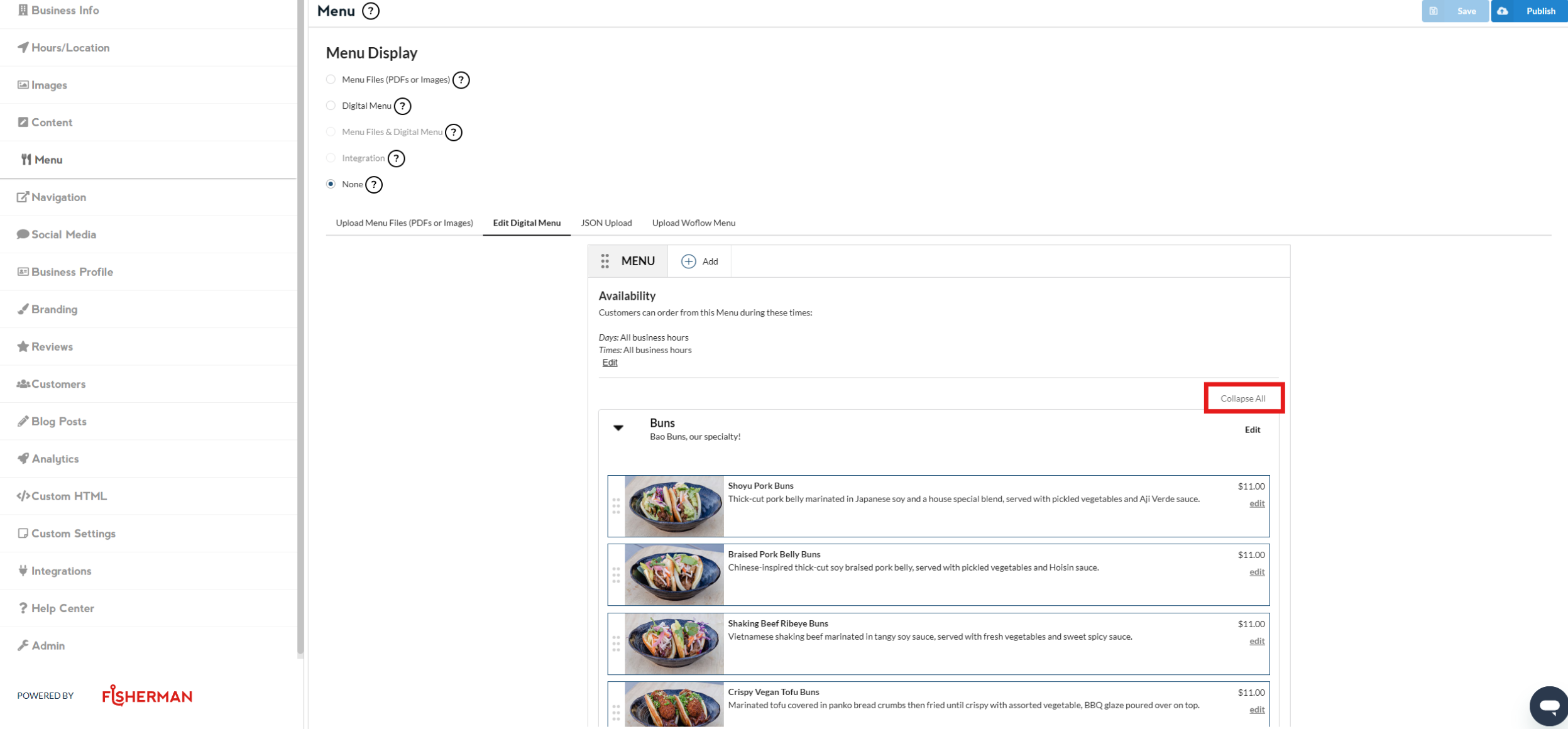Image resolution: width=1568 pixels, height=729 pixels.
Task: Select the None display radio button
Action: [x=331, y=184]
